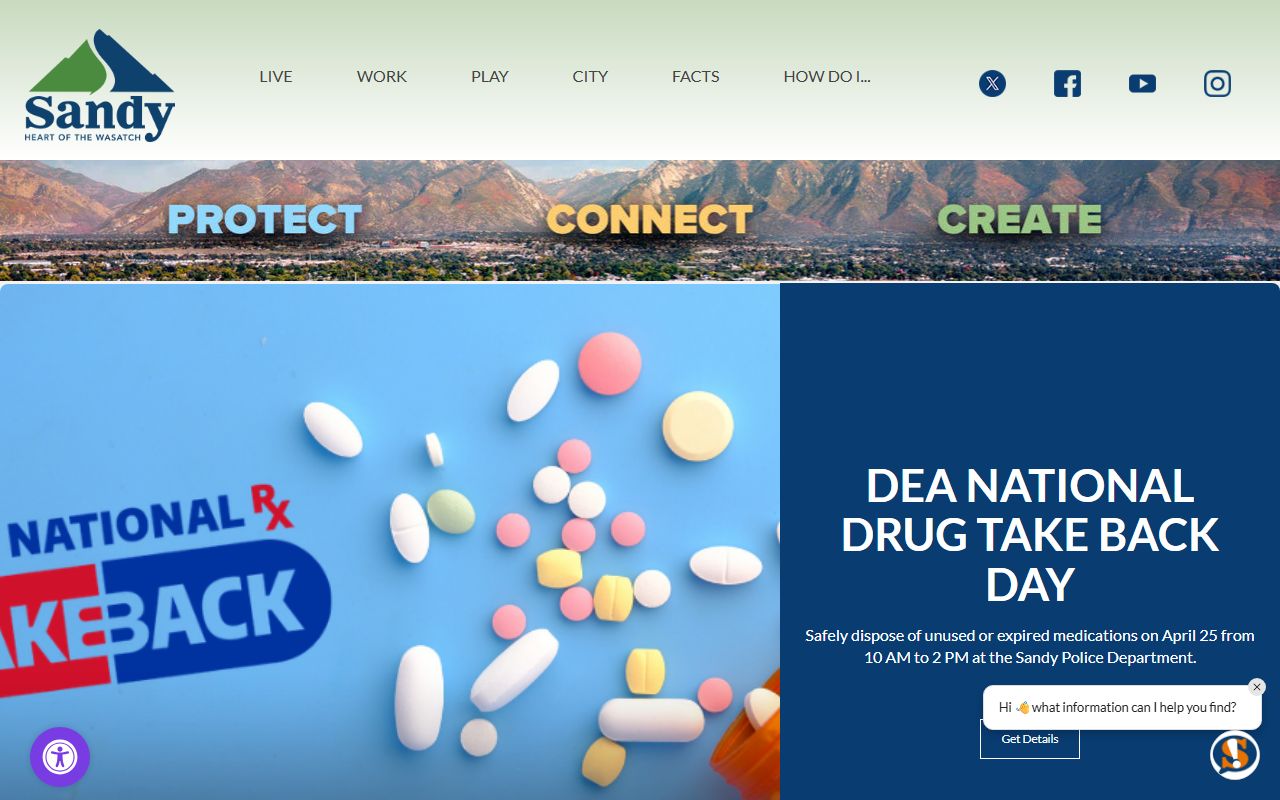
Task: Click the National Take Back pills image
Action: point(390,542)
